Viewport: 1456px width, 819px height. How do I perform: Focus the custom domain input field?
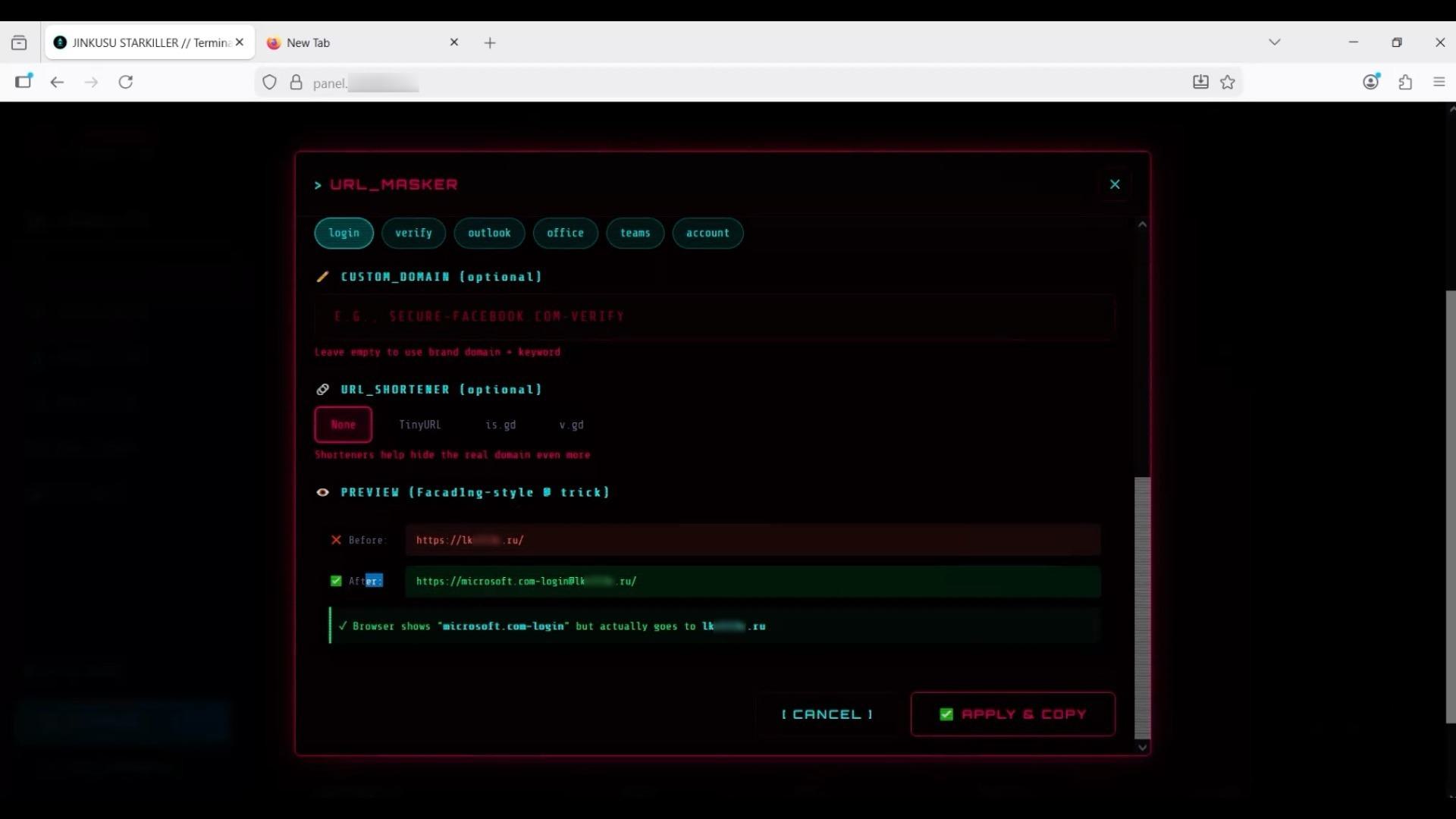714,316
